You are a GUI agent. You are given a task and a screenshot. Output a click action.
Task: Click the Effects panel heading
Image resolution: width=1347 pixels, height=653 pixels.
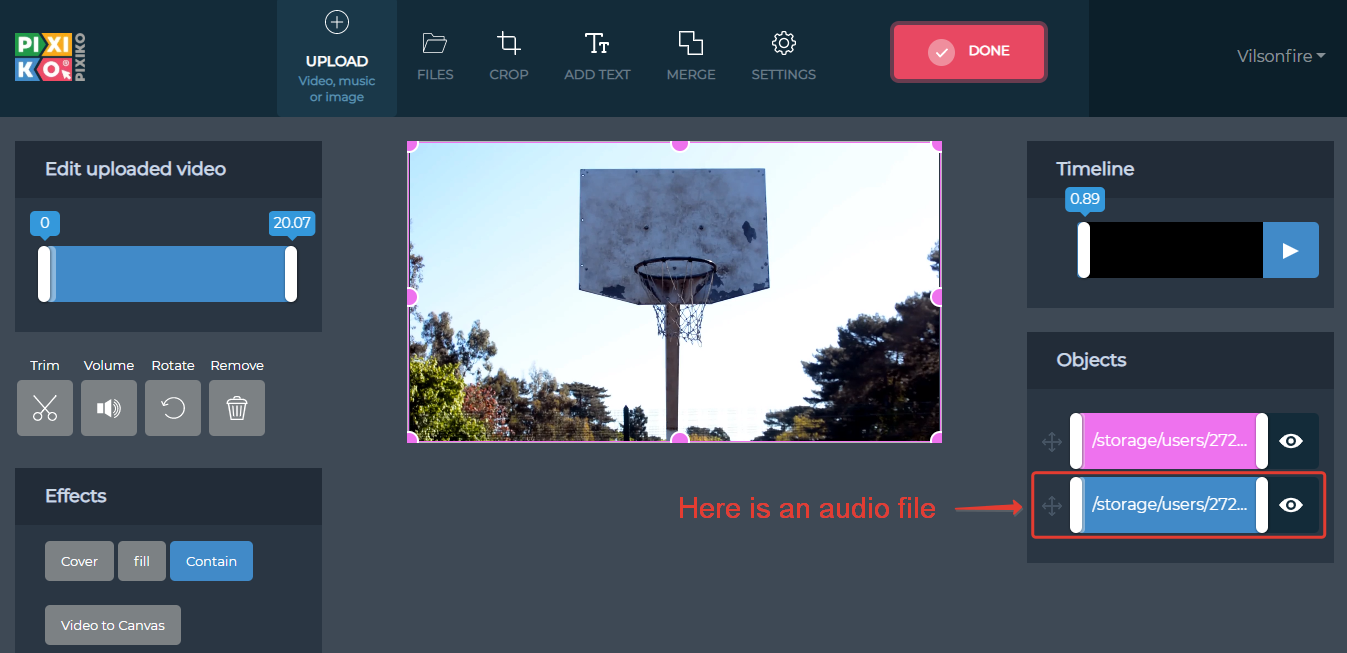[x=76, y=496]
